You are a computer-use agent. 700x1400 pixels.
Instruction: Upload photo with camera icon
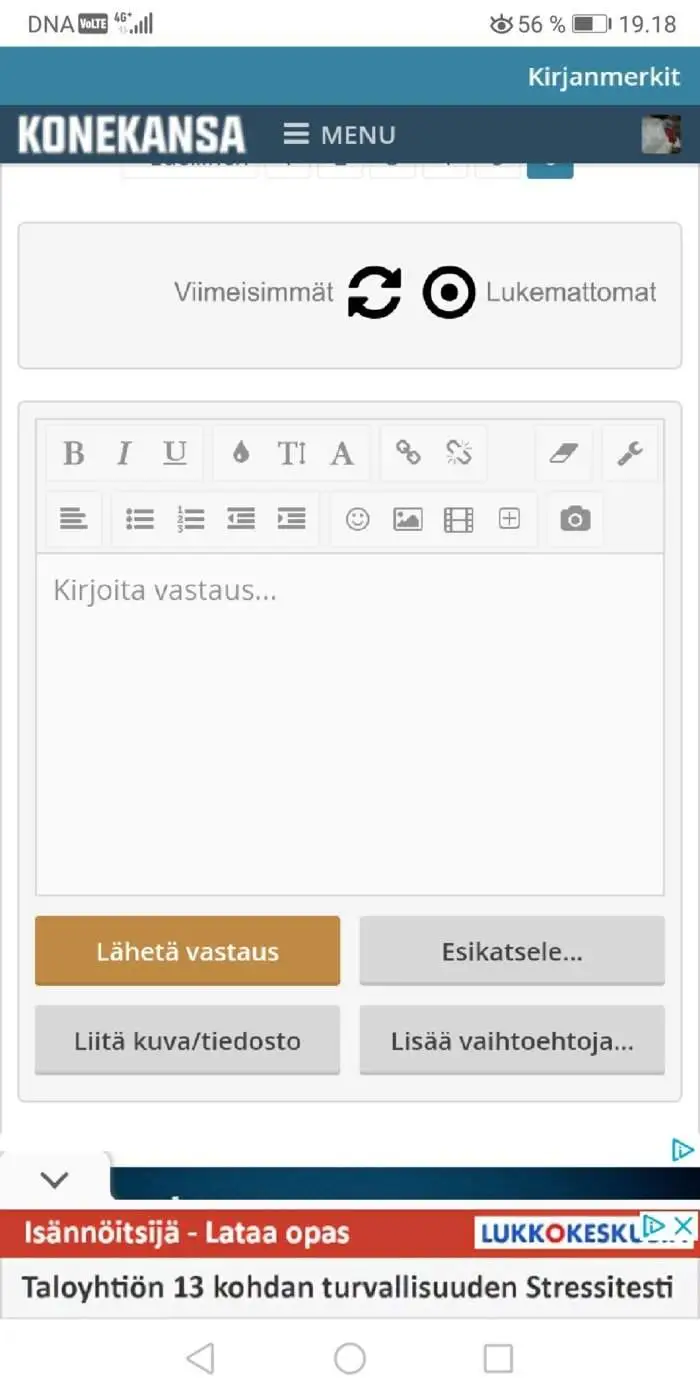coord(575,519)
